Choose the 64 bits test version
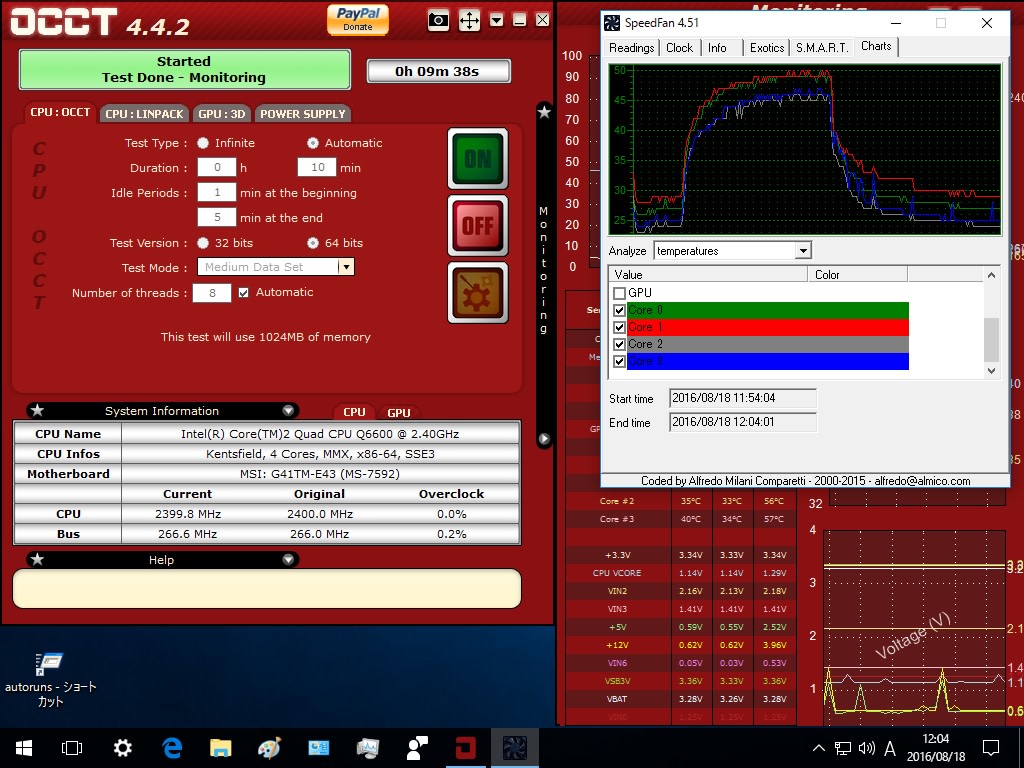This screenshot has height=768, width=1024. click(313, 243)
